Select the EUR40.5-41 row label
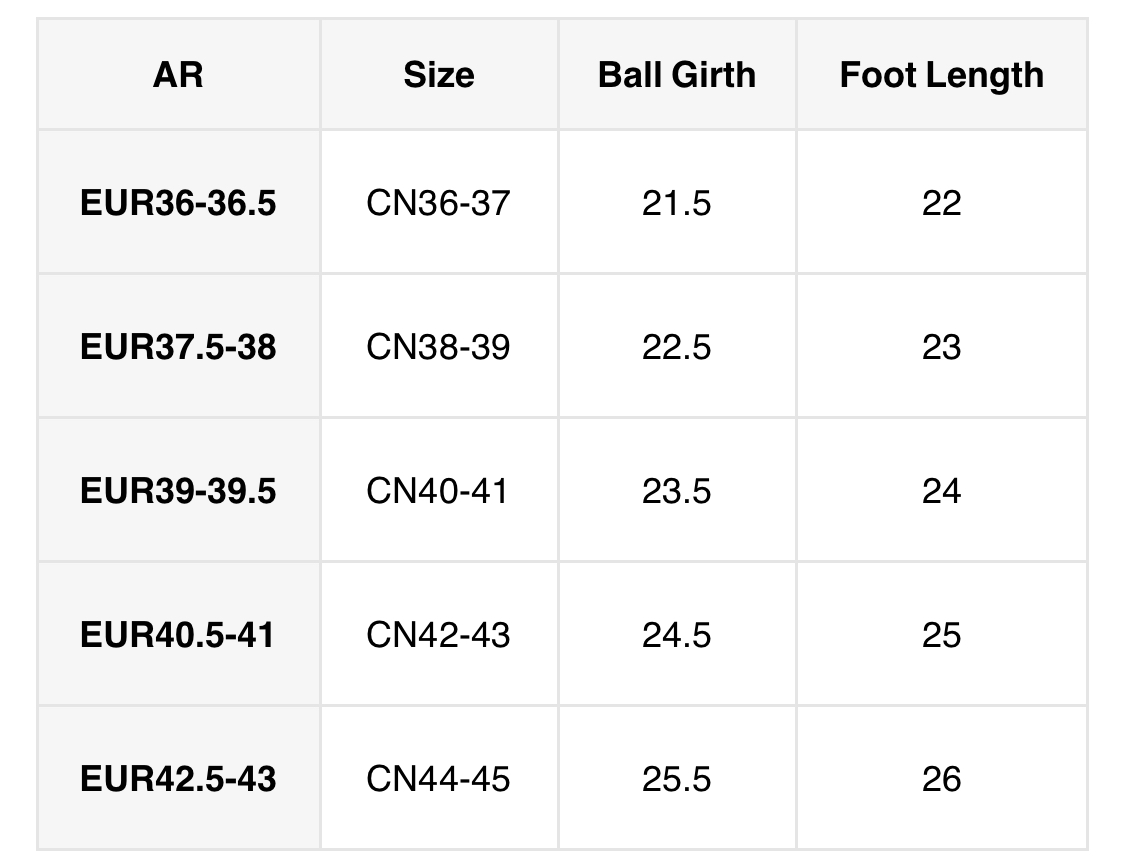This screenshot has height=857, width=1125. [178, 635]
